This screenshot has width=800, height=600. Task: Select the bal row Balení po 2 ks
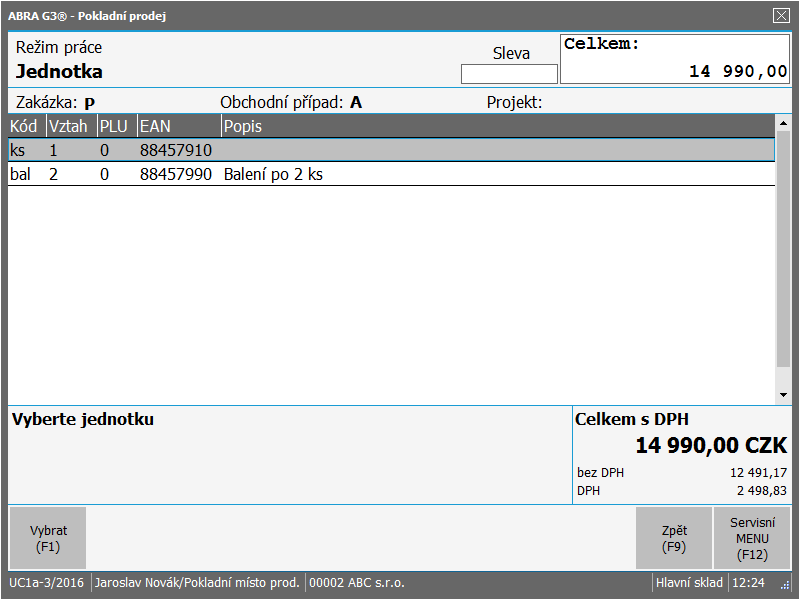click(390, 174)
